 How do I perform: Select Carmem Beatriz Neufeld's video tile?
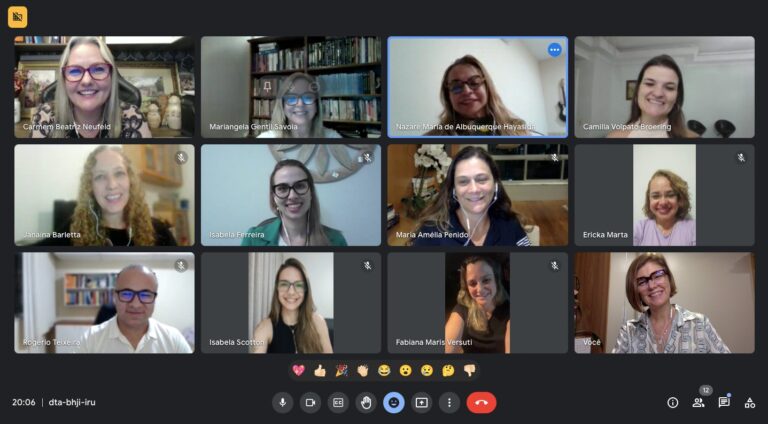tap(104, 87)
